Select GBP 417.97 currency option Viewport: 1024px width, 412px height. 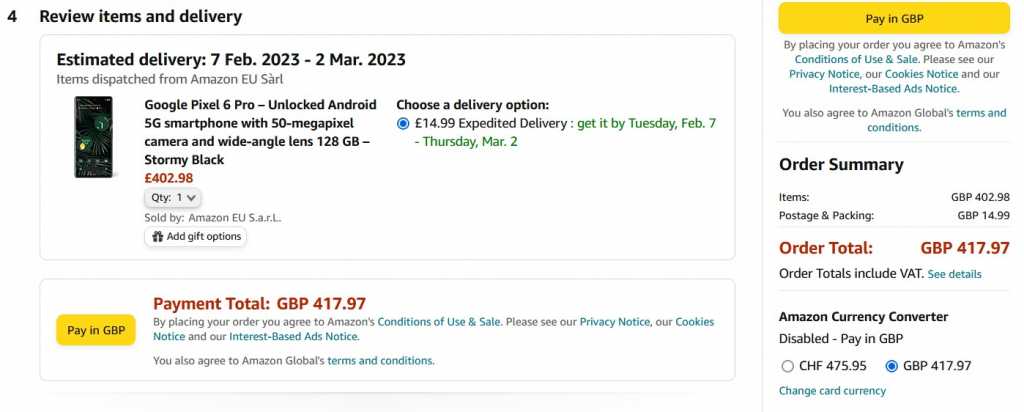point(892,366)
